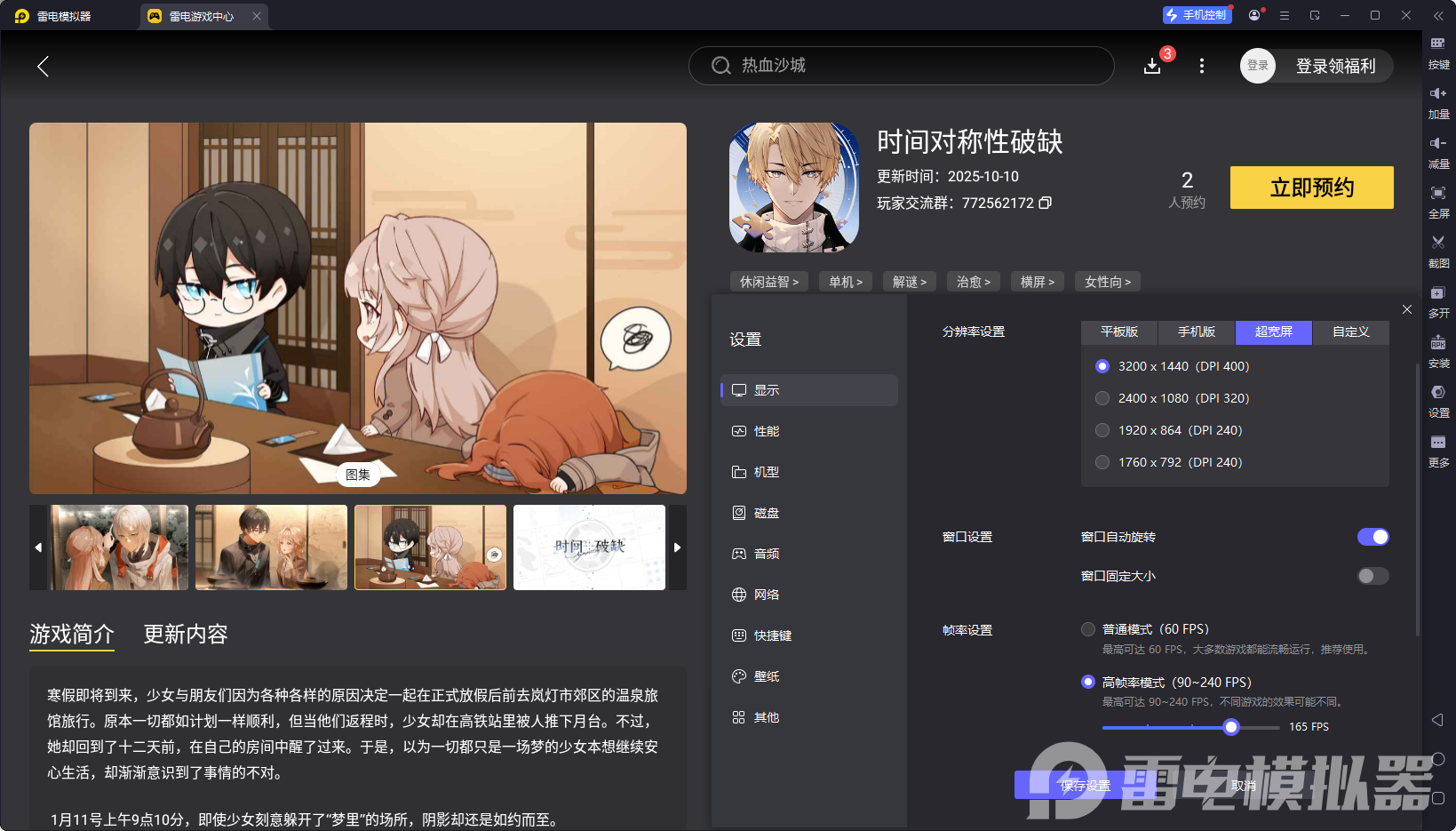
Task: Select the 手机版 resolution tab
Action: click(x=1196, y=332)
